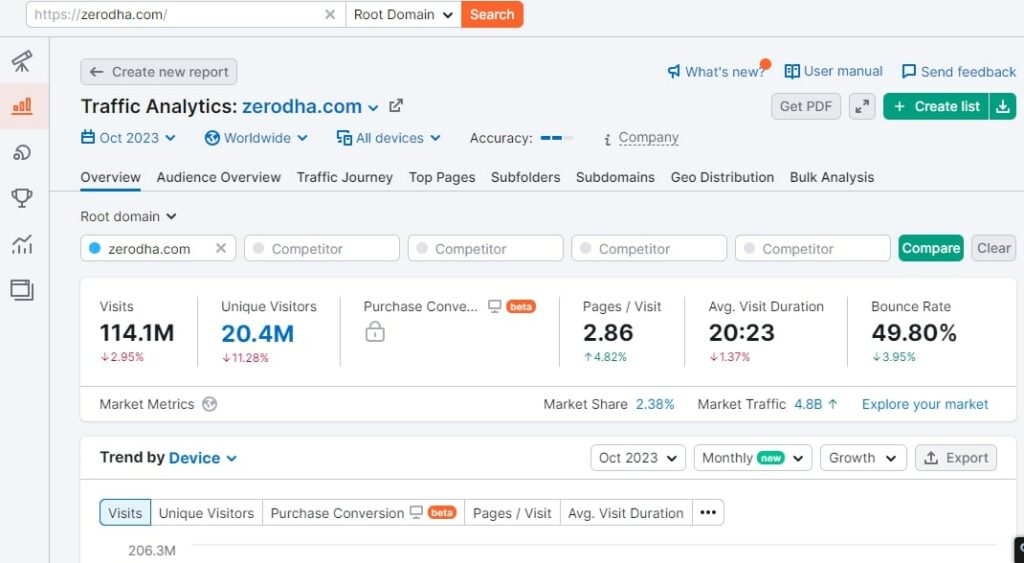
Task: Open the Top Pages tab
Action: (x=442, y=177)
